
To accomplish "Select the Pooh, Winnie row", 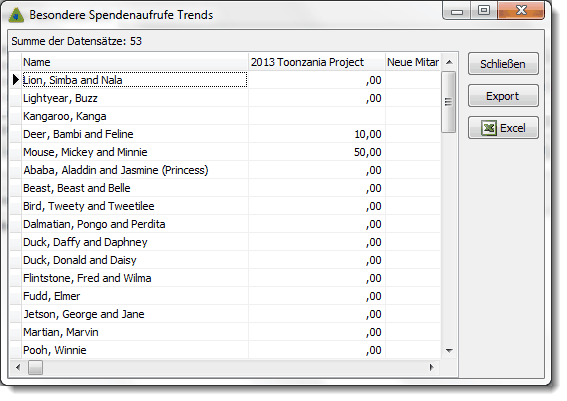I will 225,350.
